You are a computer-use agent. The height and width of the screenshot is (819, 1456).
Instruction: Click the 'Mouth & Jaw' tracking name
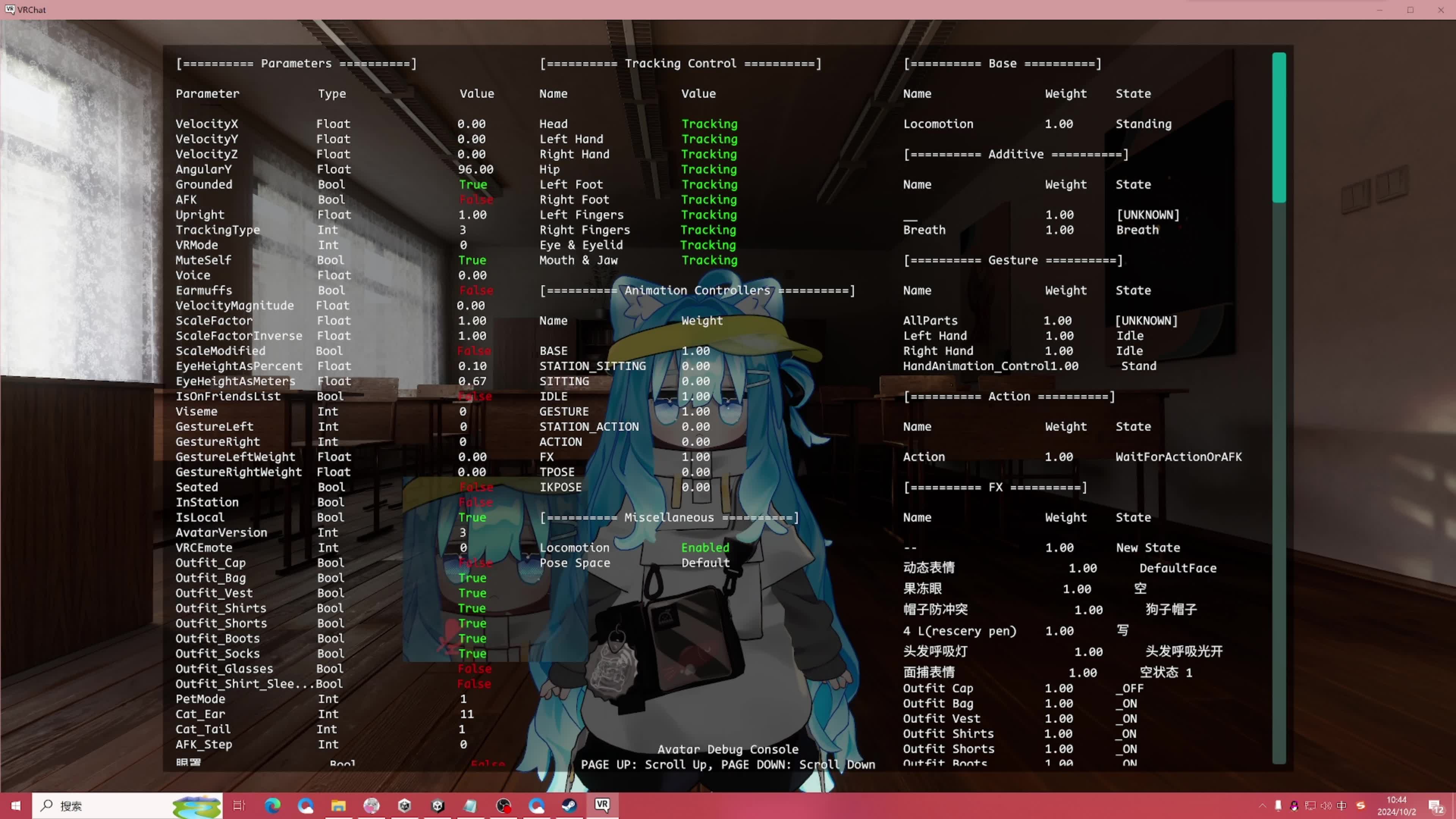tap(578, 260)
